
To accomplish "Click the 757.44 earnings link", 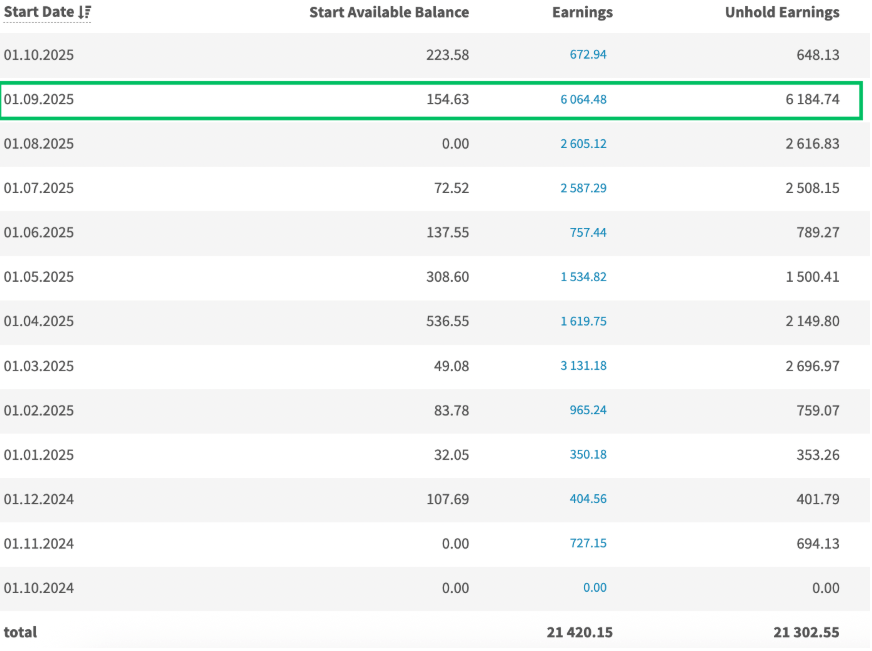I will (x=587, y=233).
